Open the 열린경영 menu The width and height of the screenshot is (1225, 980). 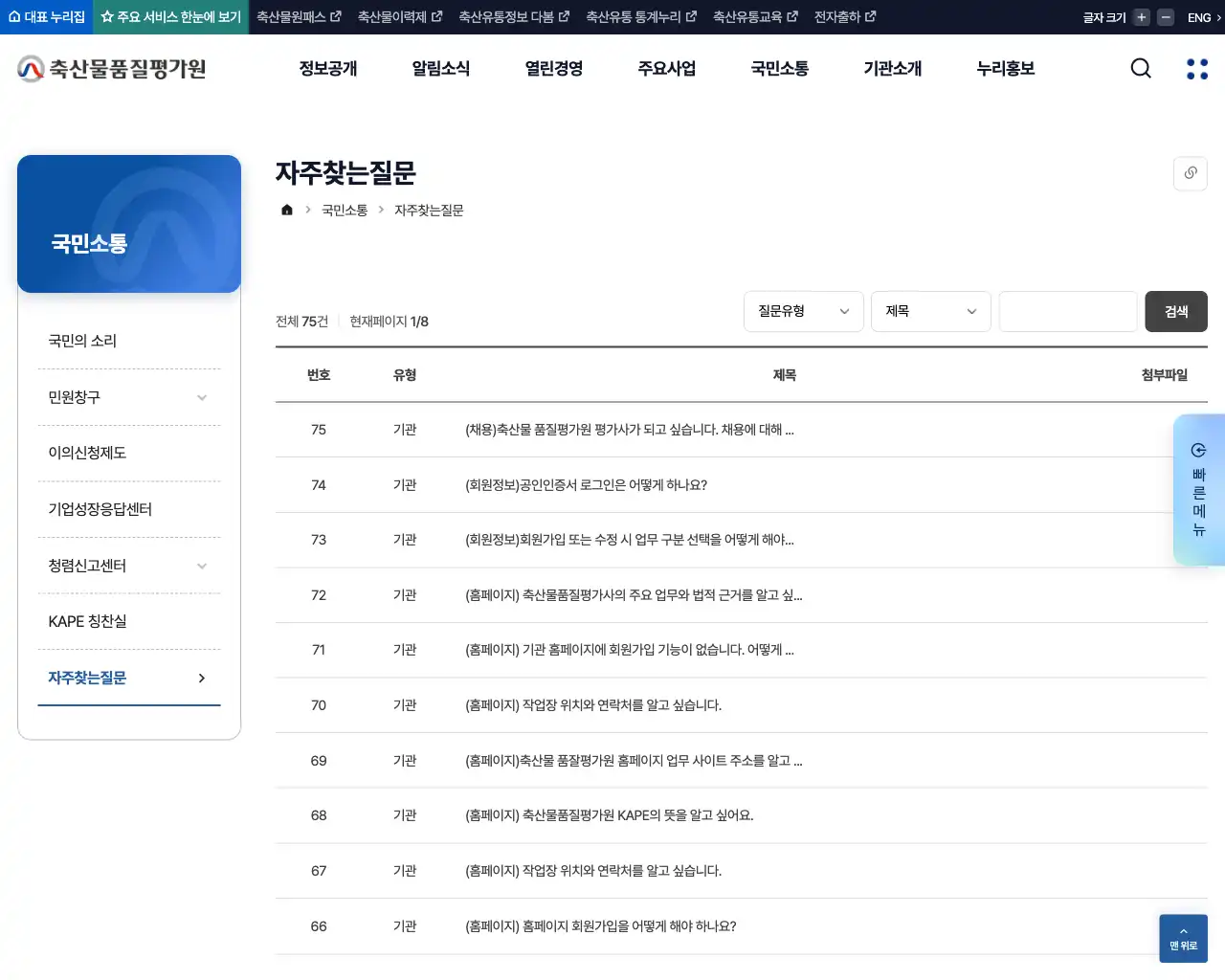click(554, 68)
